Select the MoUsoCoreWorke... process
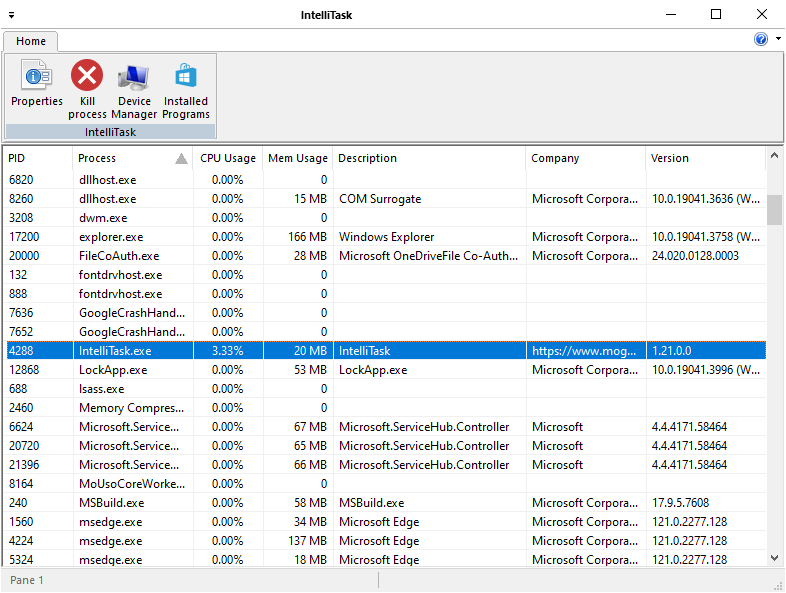Image resolution: width=786 pixels, height=593 pixels. tap(385, 484)
